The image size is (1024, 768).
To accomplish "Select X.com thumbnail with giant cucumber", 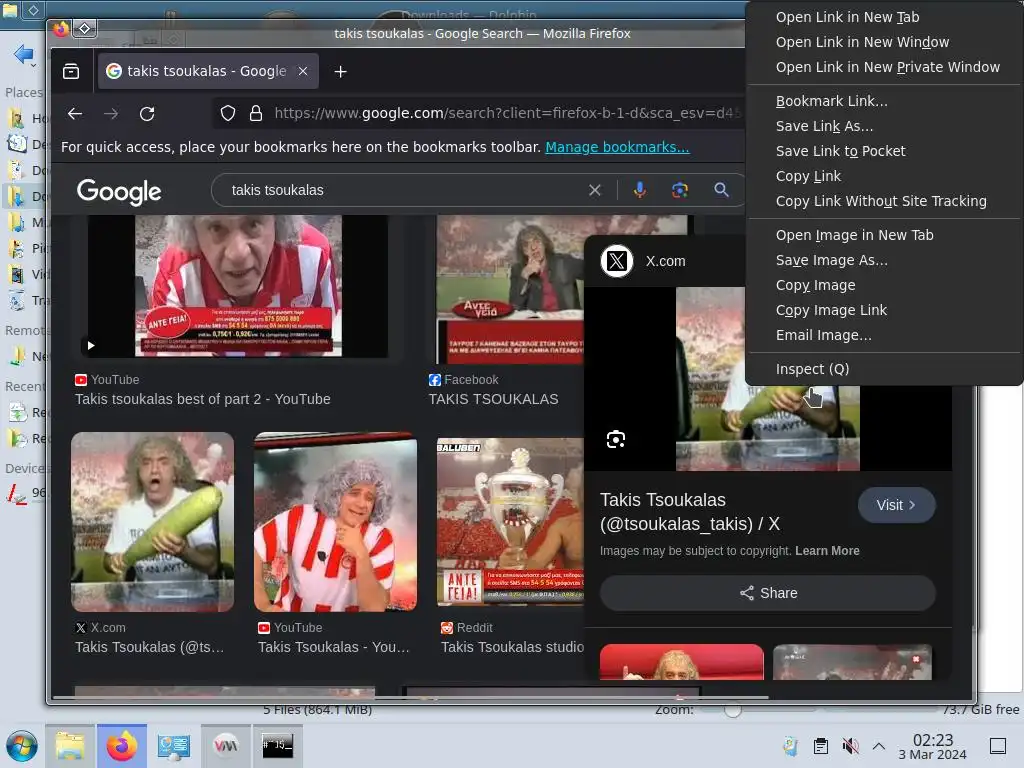I will point(152,522).
